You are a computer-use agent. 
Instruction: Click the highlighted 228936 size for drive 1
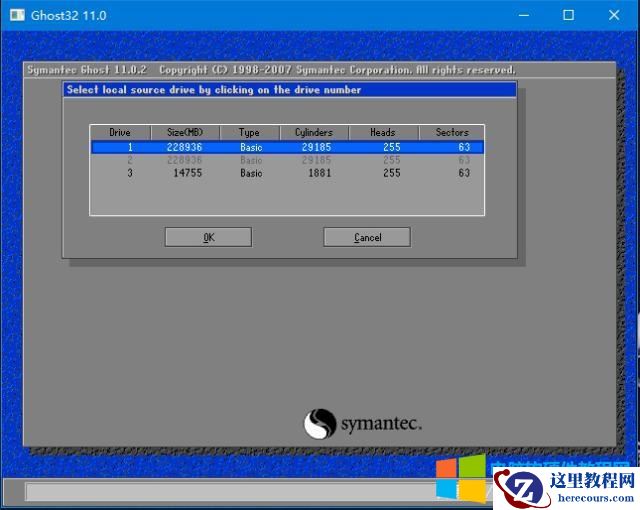coord(184,147)
